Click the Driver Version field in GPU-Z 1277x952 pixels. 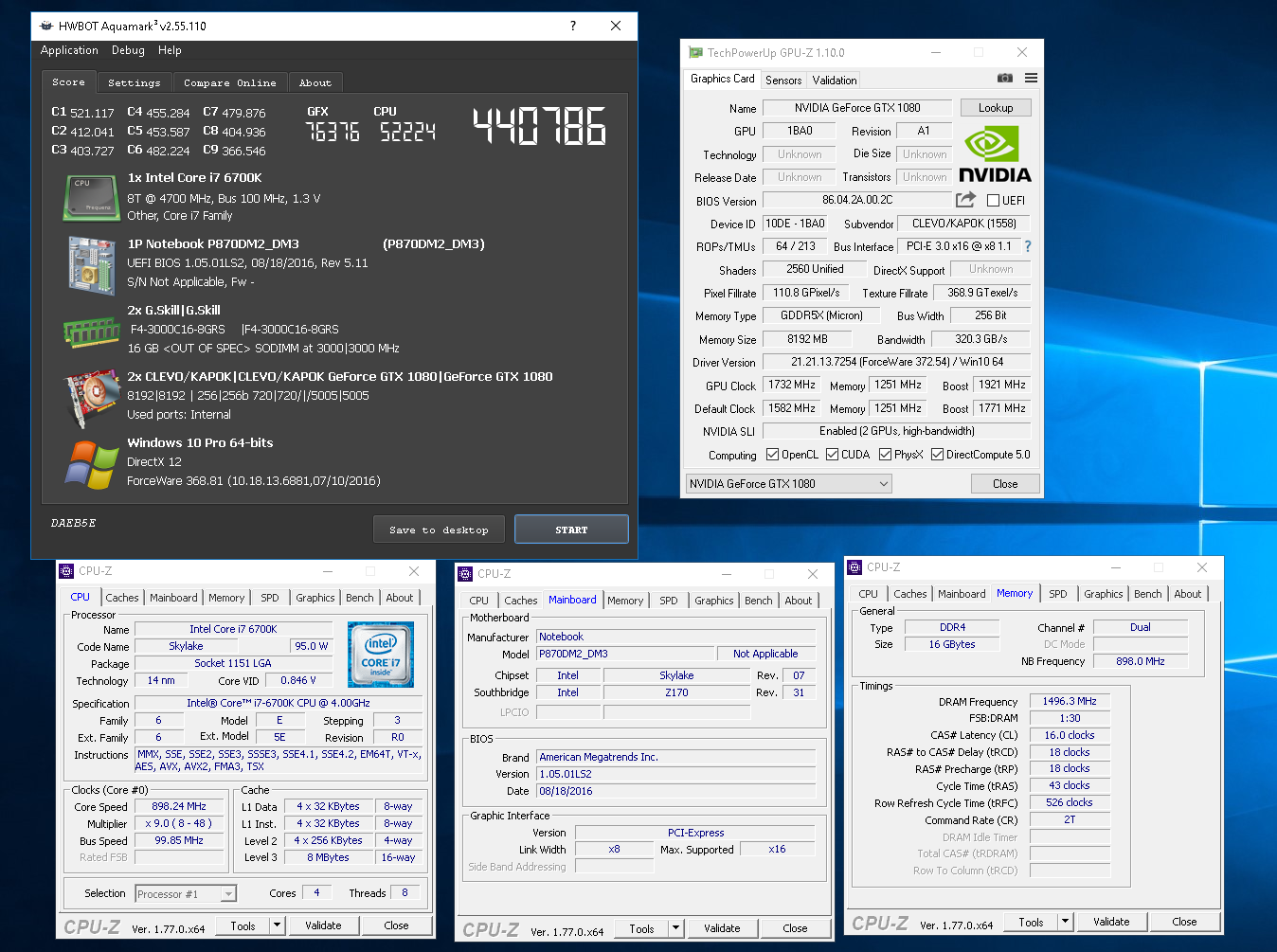[x=897, y=362]
